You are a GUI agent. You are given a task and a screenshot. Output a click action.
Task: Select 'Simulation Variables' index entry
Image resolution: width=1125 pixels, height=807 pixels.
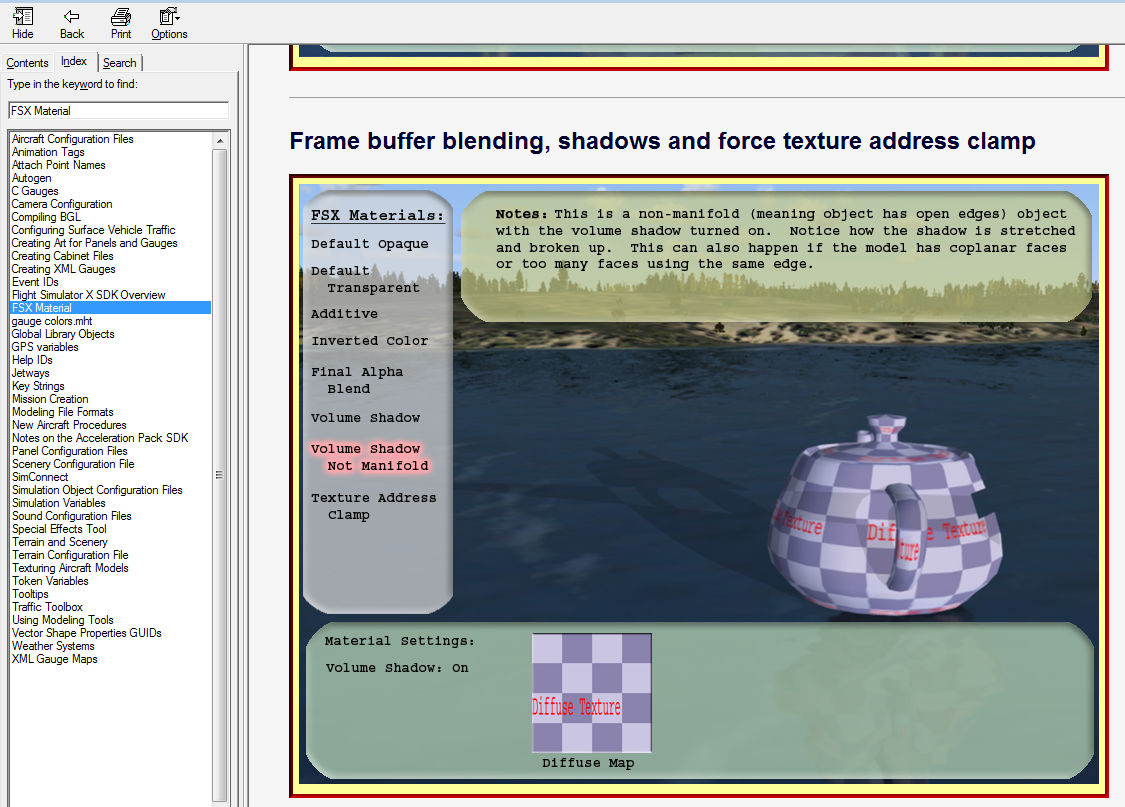pyautogui.click(x=59, y=503)
